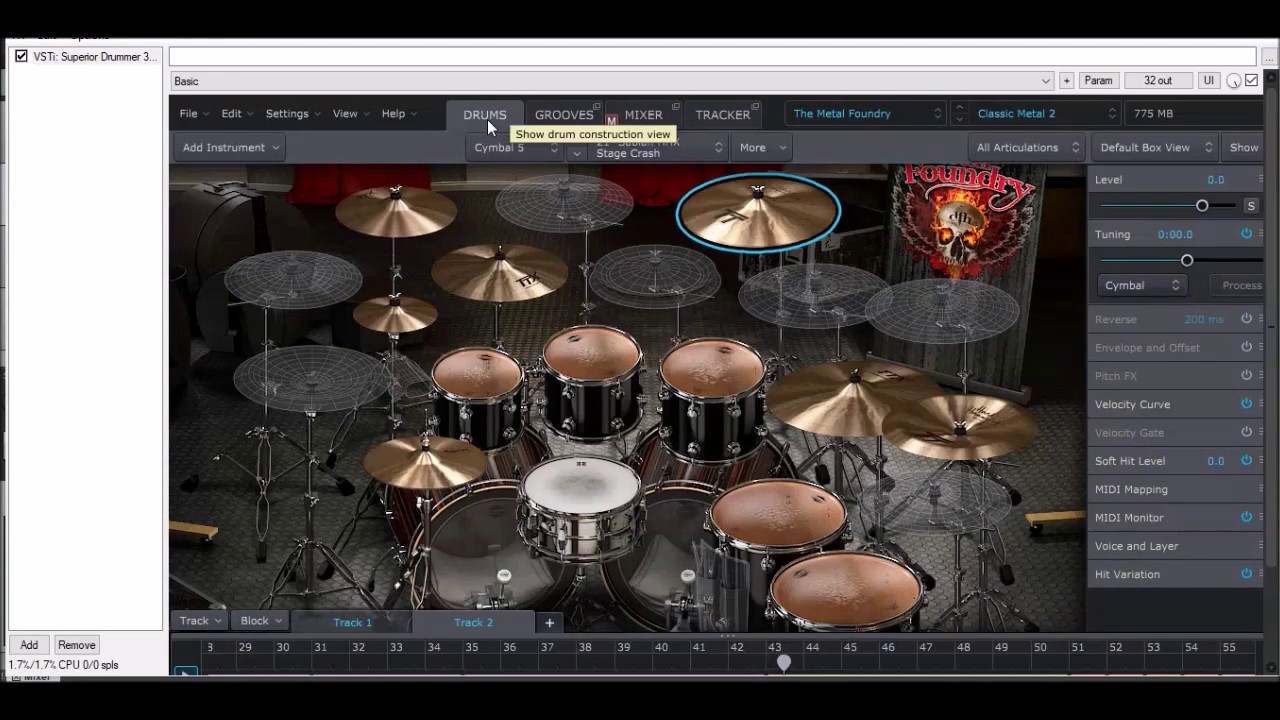Image resolution: width=1280 pixels, height=720 pixels.
Task: Open the Default Box View dropdown
Action: 1155,147
